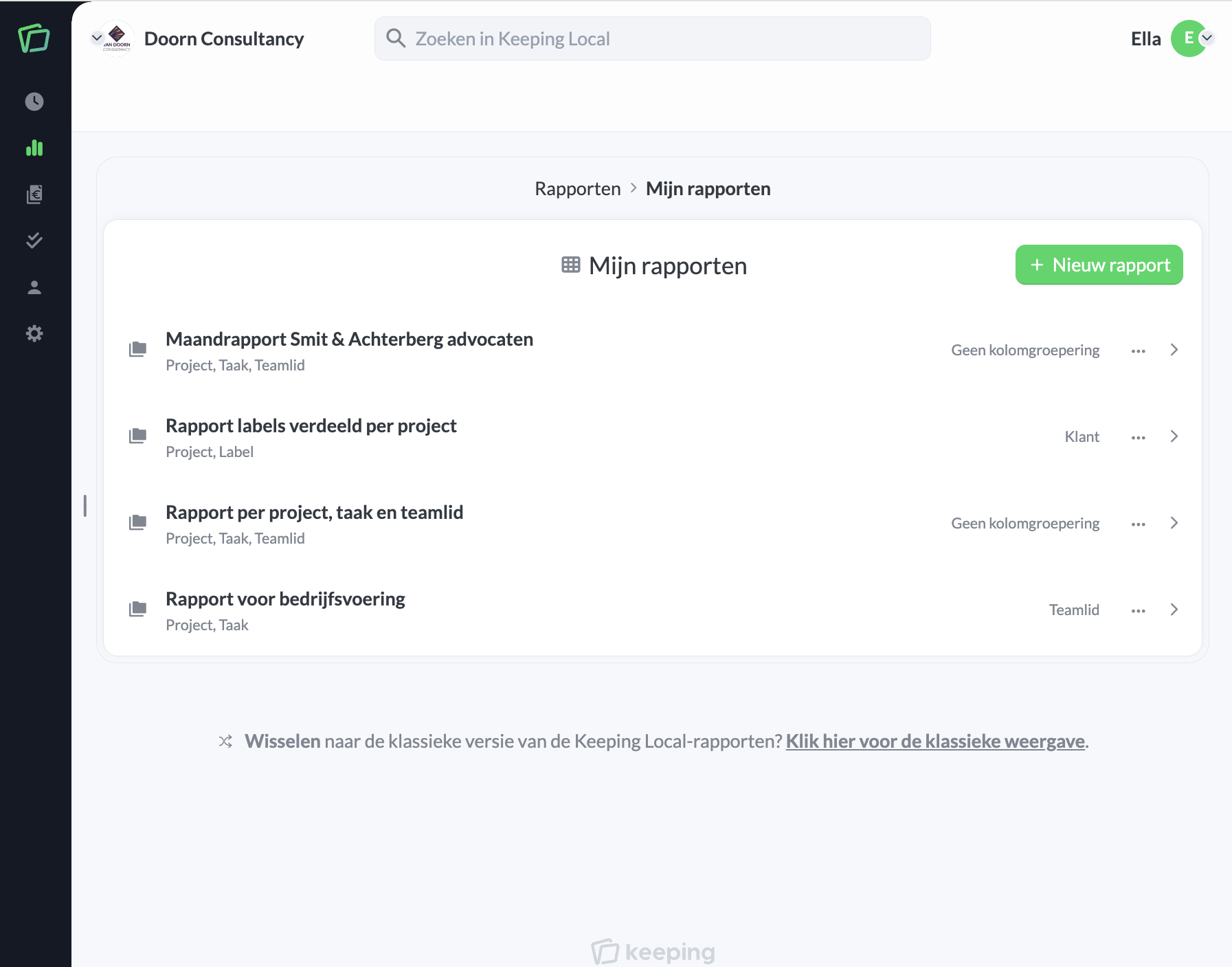The width and height of the screenshot is (1232, 967).
Task: Open the time tracking clock icon
Action: click(34, 102)
